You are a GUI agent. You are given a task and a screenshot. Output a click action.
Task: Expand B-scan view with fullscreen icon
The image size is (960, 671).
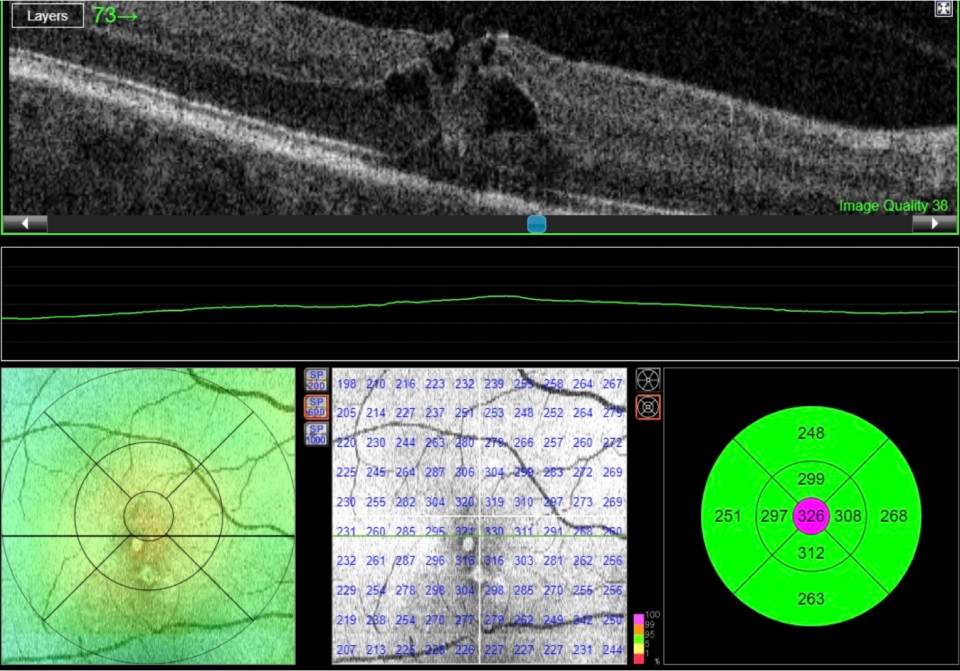coord(943,9)
